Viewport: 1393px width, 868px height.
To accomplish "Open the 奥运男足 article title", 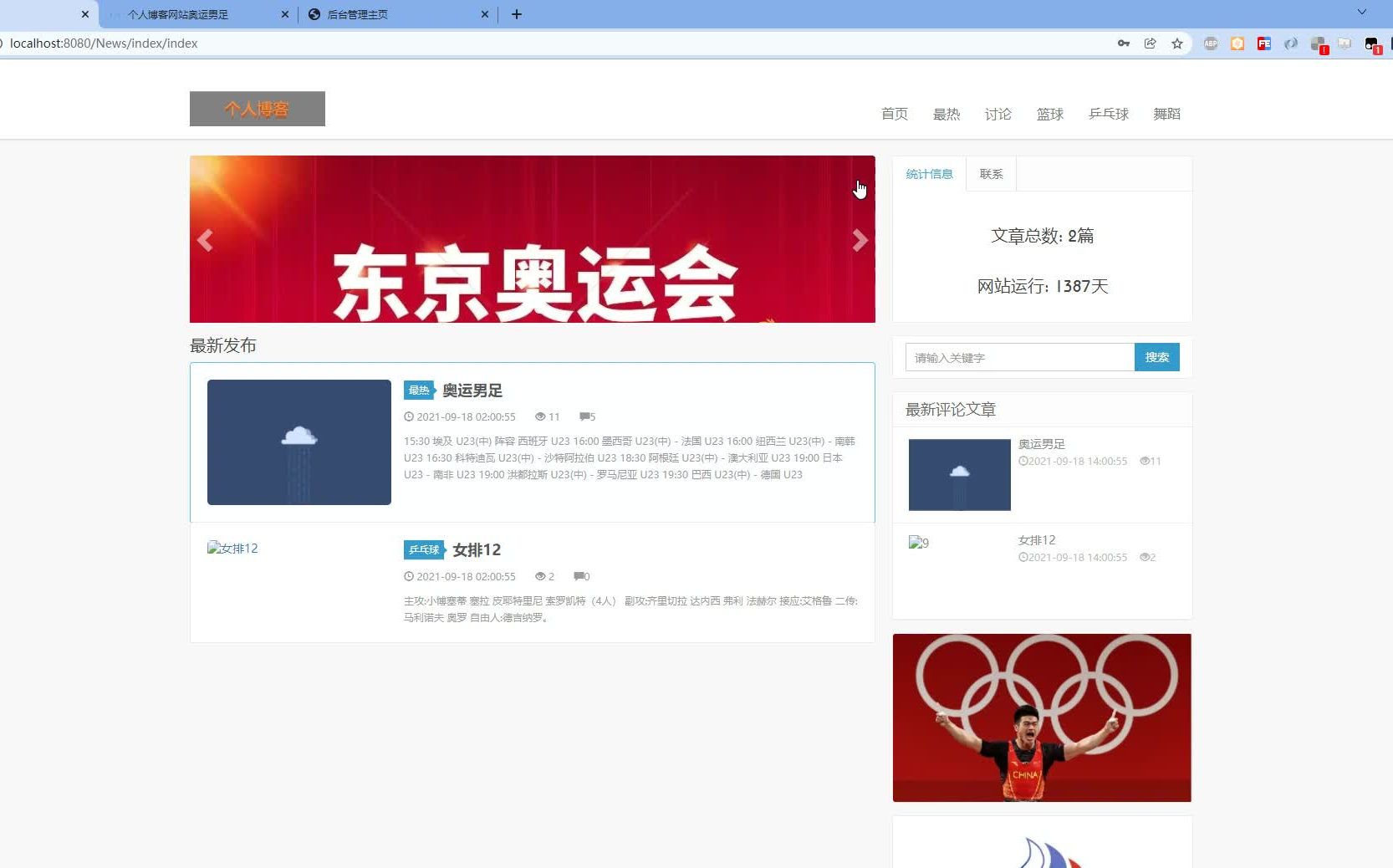I will (x=472, y=391).
